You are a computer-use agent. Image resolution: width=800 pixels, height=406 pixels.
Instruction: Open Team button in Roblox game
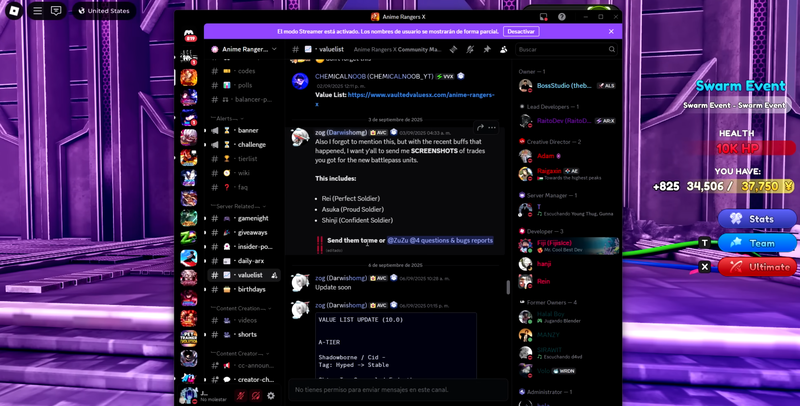[757, 243]
